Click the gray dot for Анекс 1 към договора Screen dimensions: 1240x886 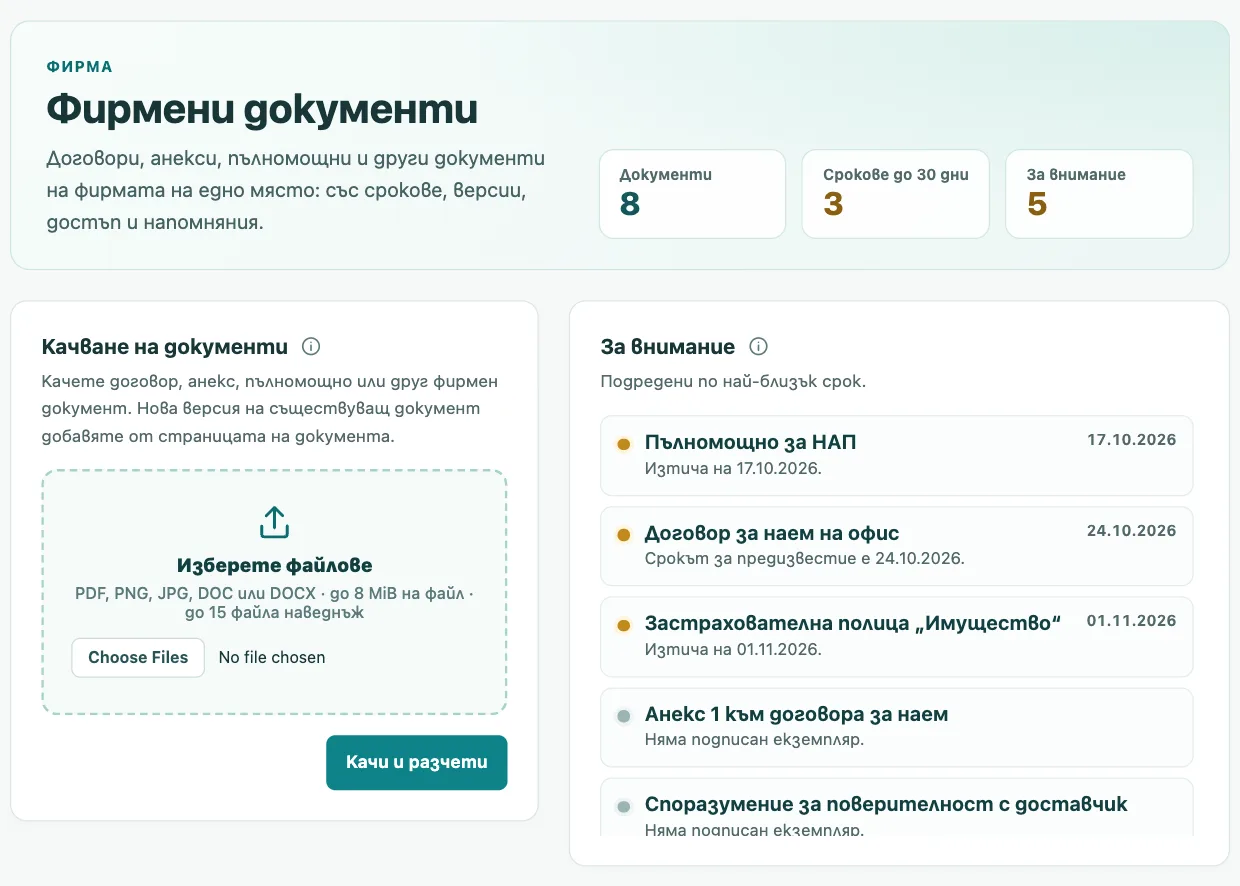pos(624,716)
